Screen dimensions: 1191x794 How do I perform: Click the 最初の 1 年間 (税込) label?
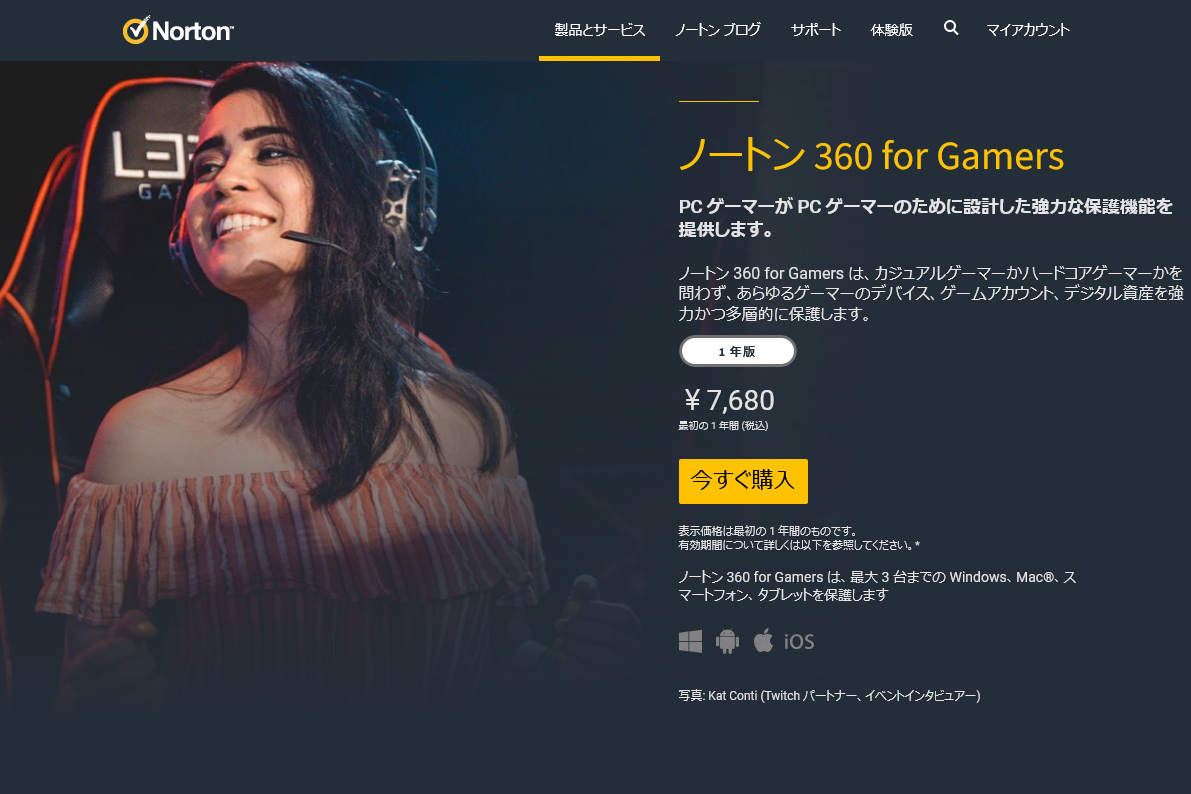pos(723,425)
